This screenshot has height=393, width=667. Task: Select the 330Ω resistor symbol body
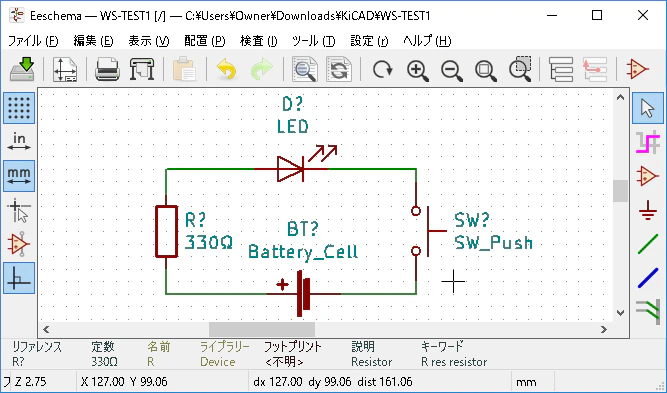tap(166, 232)
